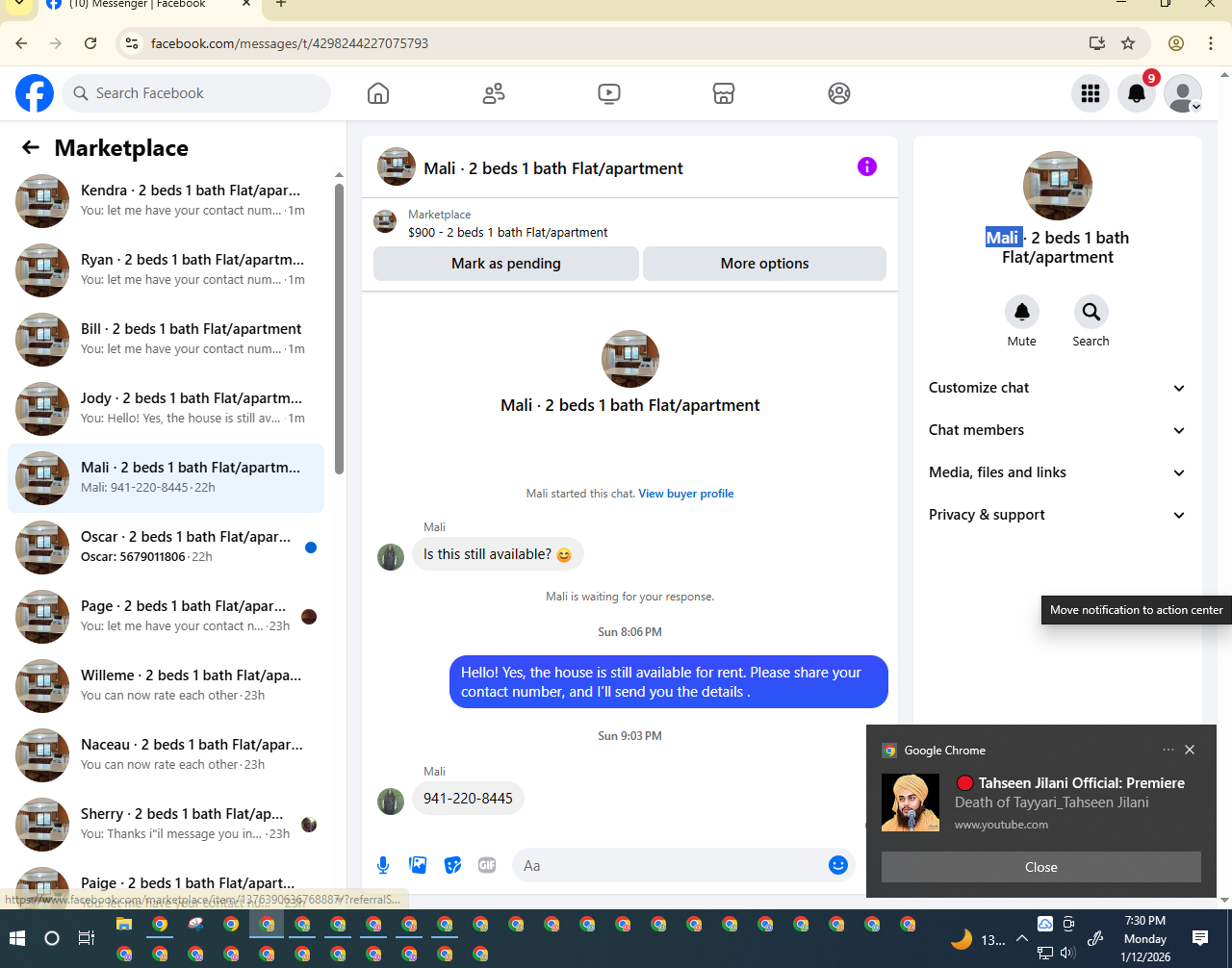The height and width of the screenshot is (968, 1232).
Task: Open Chrome tab search dropdown arrow
Action: coord(18,4)
